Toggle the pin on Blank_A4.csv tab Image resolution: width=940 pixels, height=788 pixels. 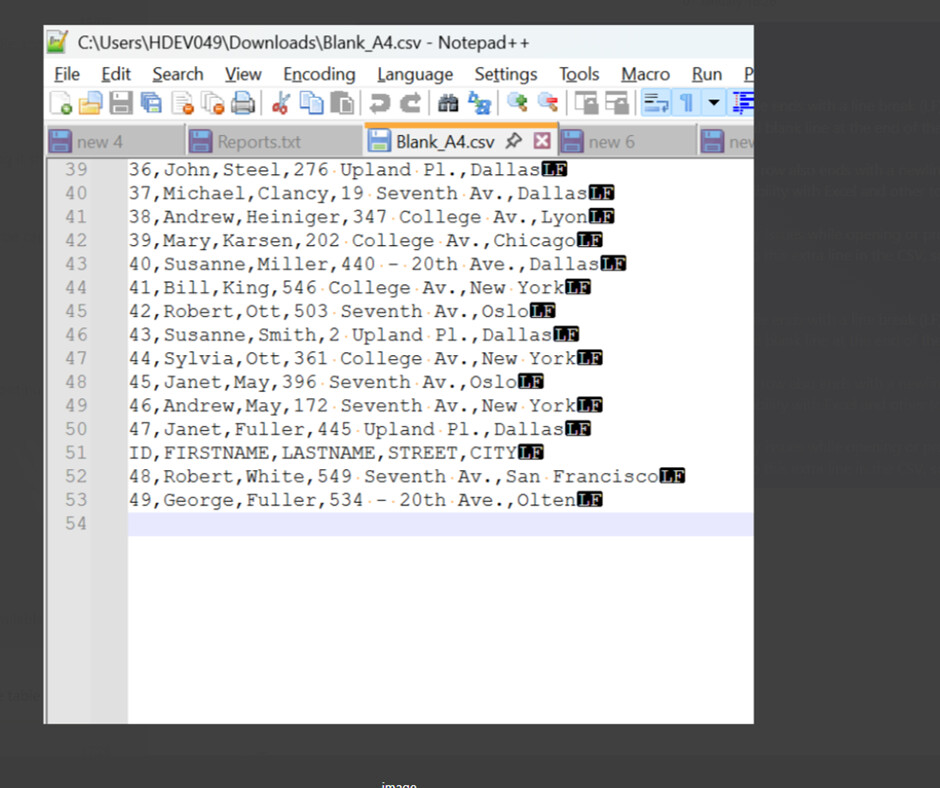pos(514,141)
